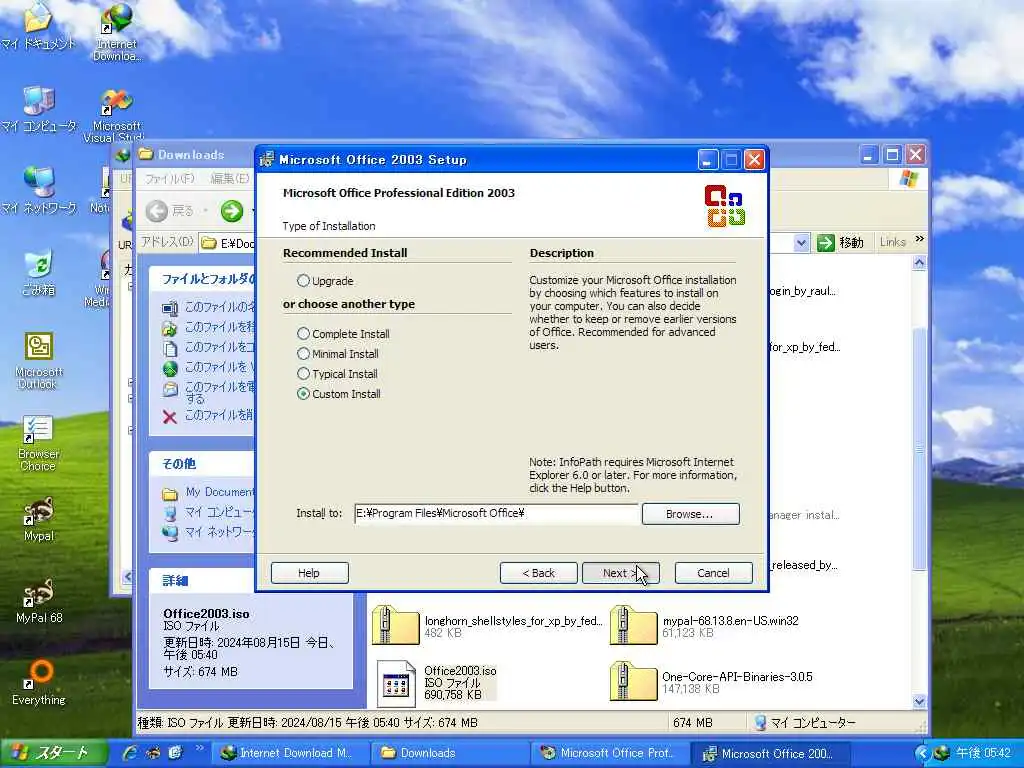The height and width of the screenshot is (768, 1024).
Task: Open the 編集(E) menu in Downloads window
Action: click(x=230, y=178)
